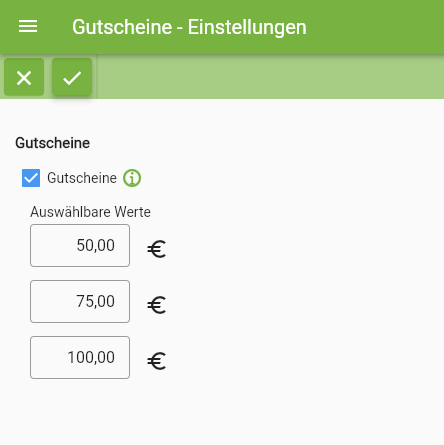The height and width of the screenshot is (445, 444).
Task: Click the blank area below the value fields
Action: 222,412
